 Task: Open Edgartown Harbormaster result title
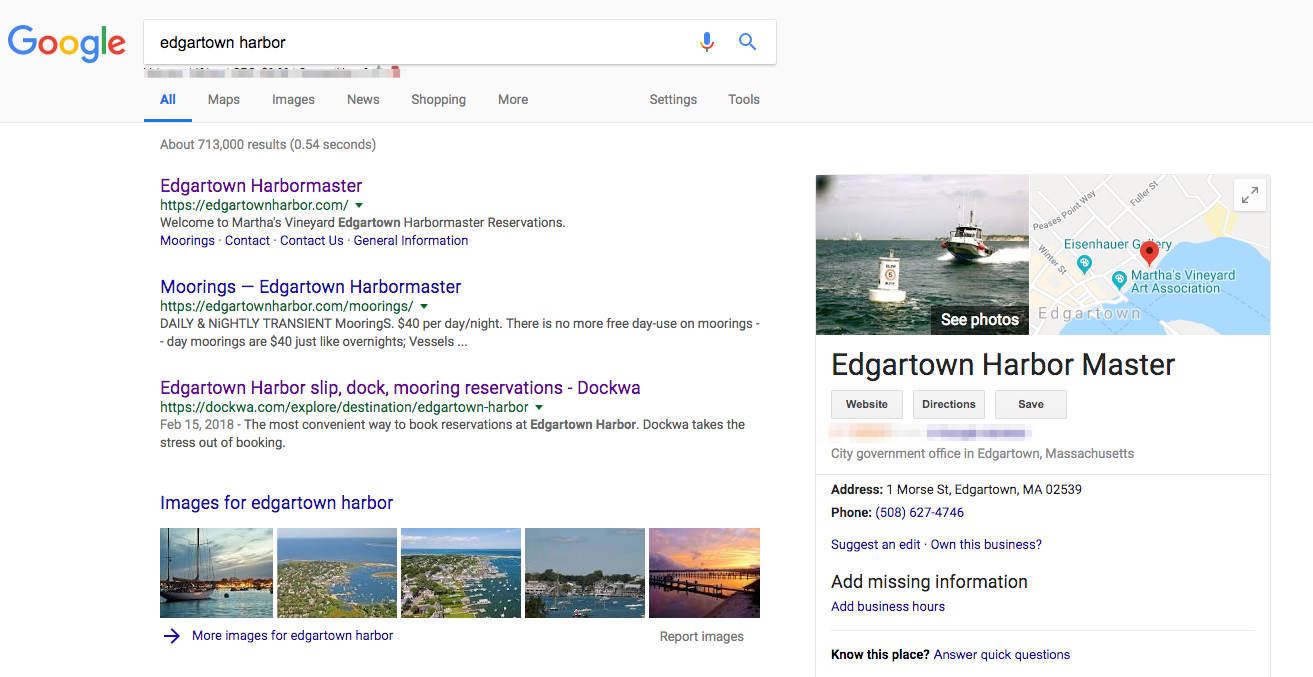click(x=261, y=186)
